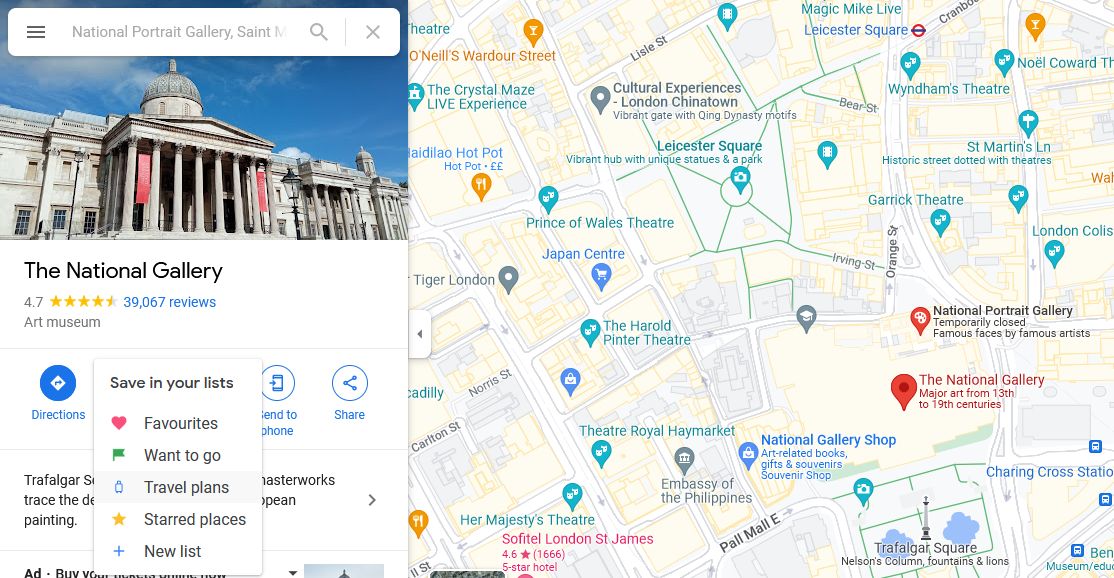
Task: Click The National Gallery red map pin
Action: point(904,391)
